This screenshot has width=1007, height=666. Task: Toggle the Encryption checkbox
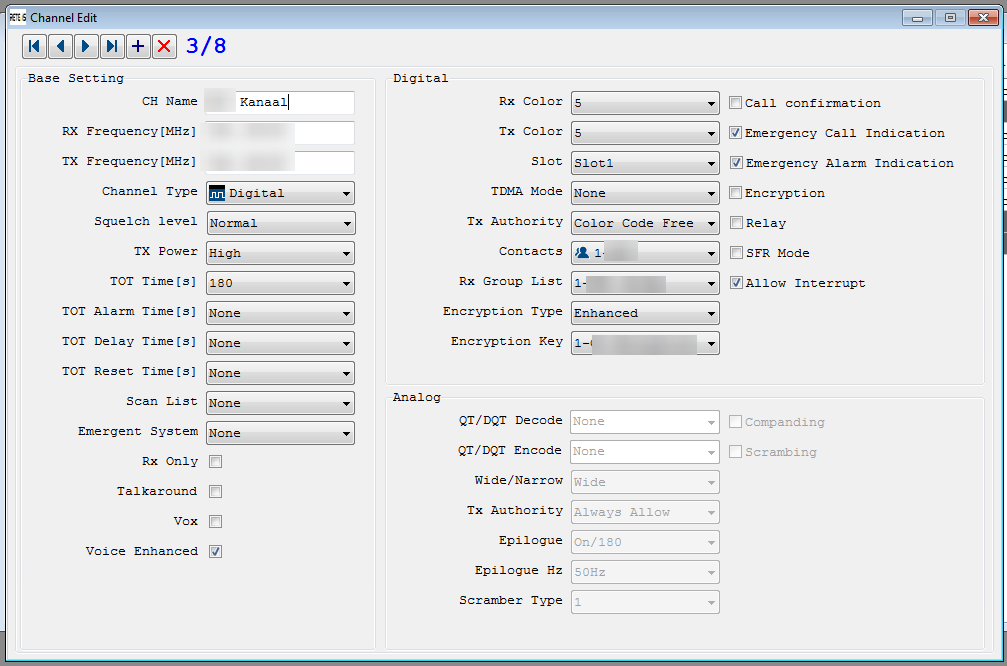tap(735, 193)
